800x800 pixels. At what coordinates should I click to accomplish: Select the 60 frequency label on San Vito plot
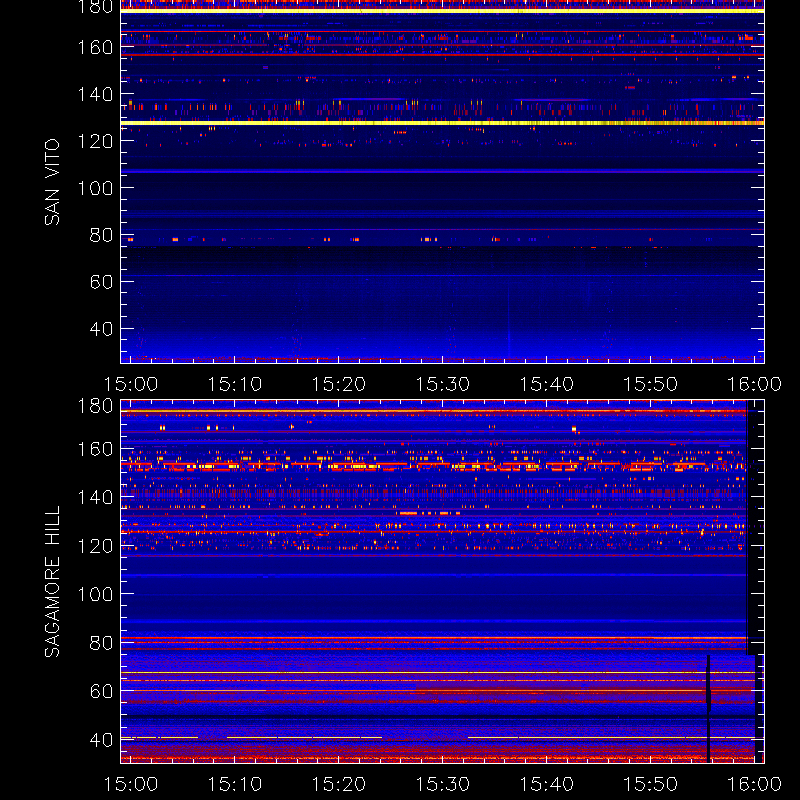click(101, 282)
